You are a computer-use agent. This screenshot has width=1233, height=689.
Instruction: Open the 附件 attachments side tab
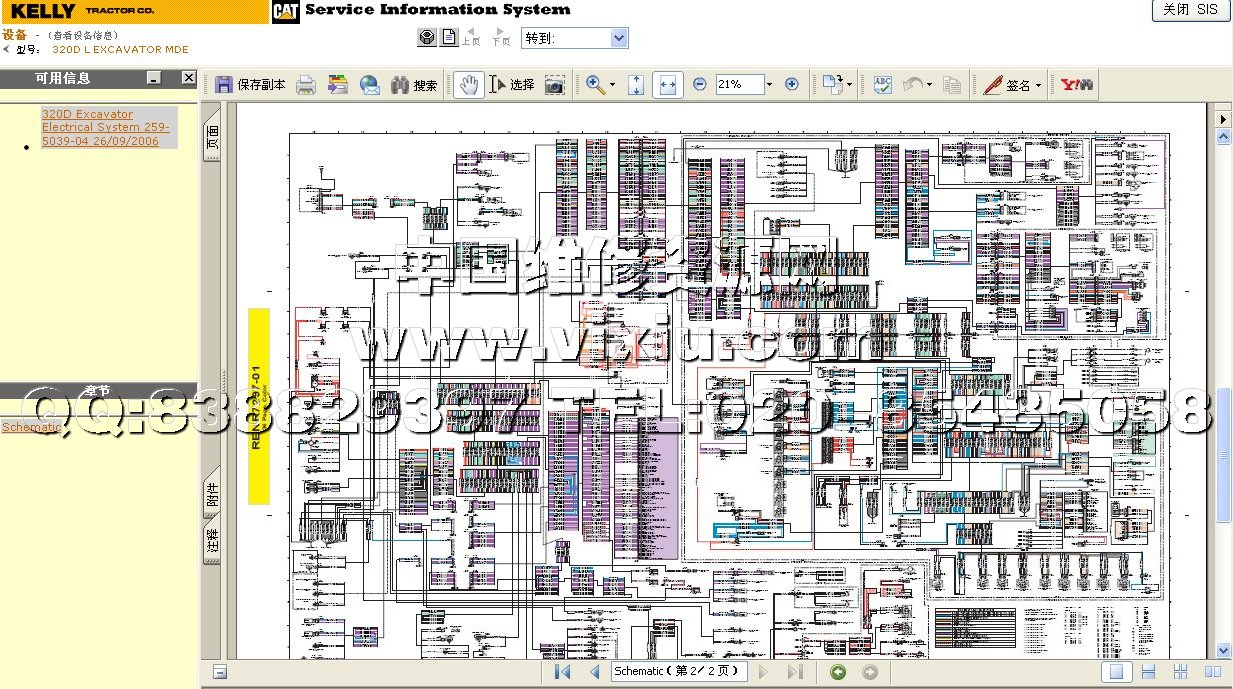[212, 493]
